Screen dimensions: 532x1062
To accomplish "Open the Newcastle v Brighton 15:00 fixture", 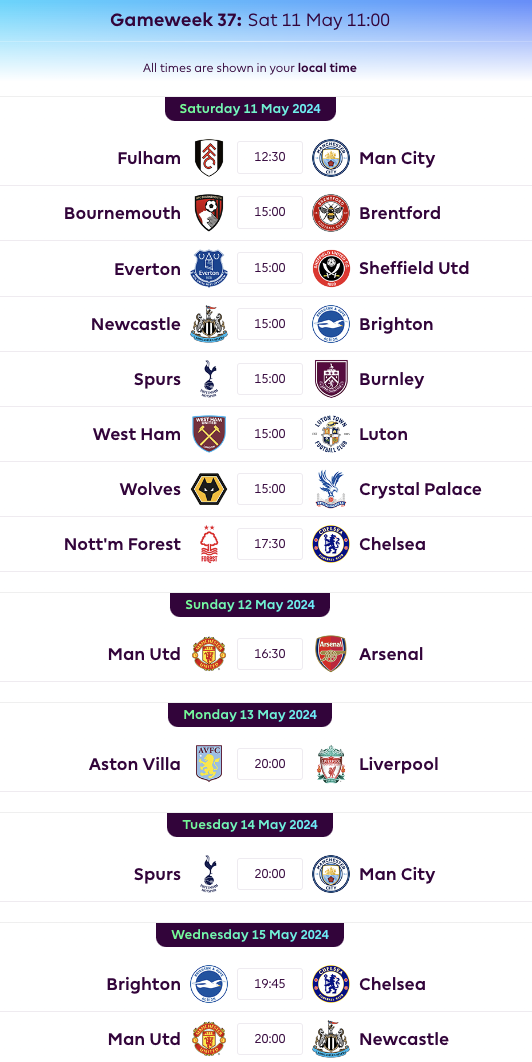I will (x=266, y=324).
